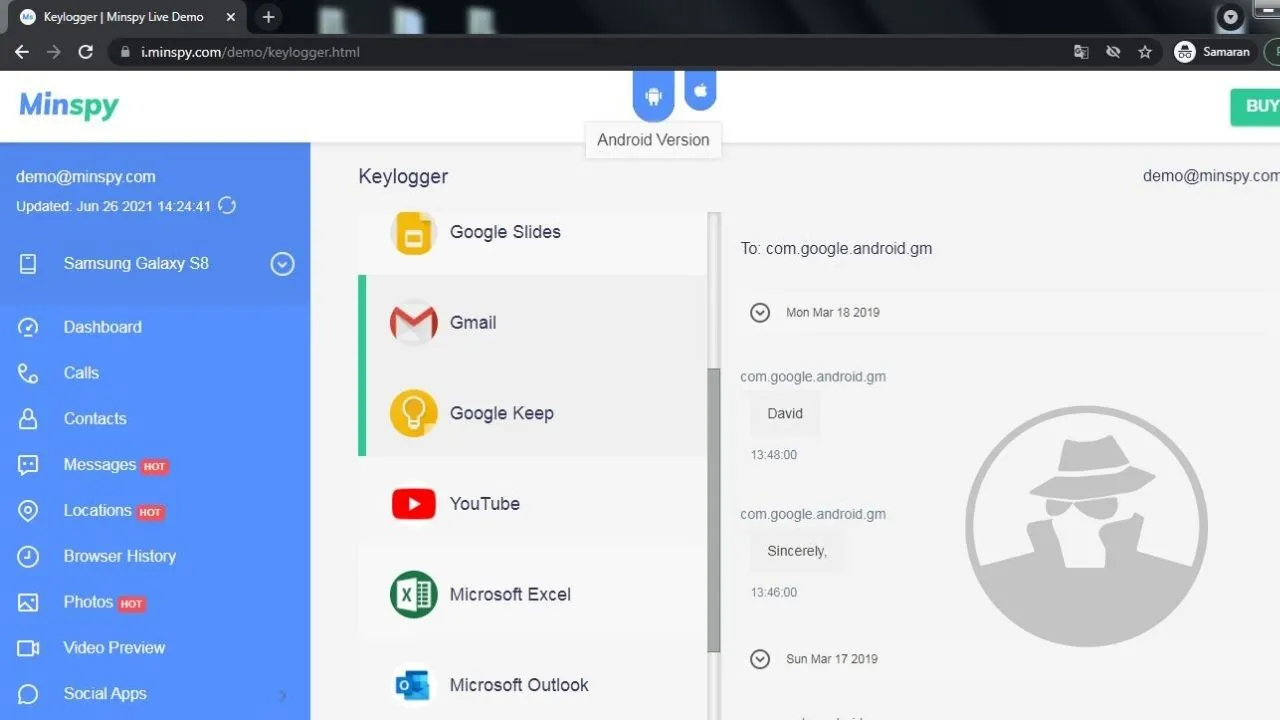Click the Microsoft Excel icon
The height and width of the screenshot is (720, 1280).
coord(414,594)
